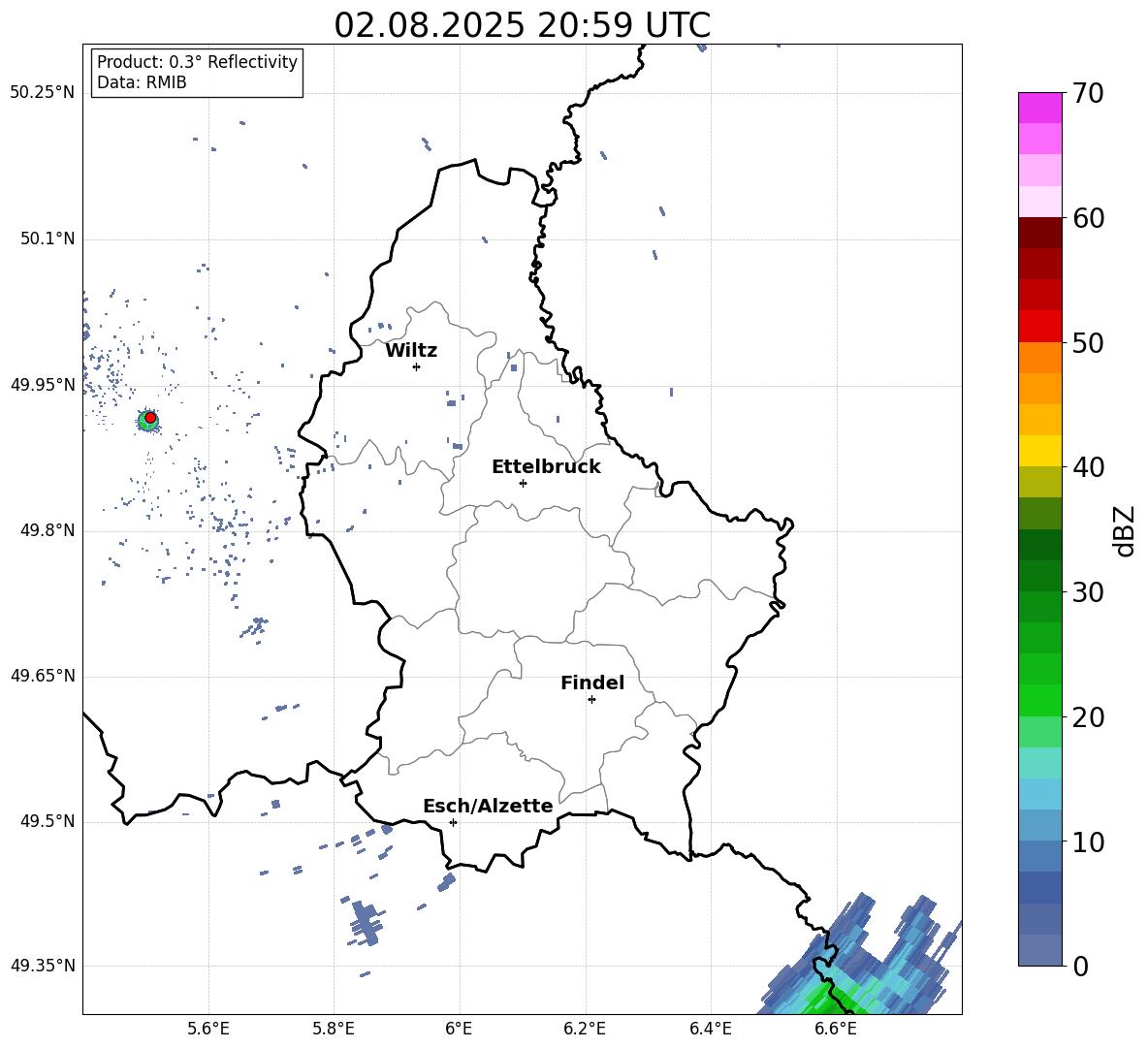Click the red radar site marker
The width and height of the screenshot is (1148, 1048).
(150, 418)
